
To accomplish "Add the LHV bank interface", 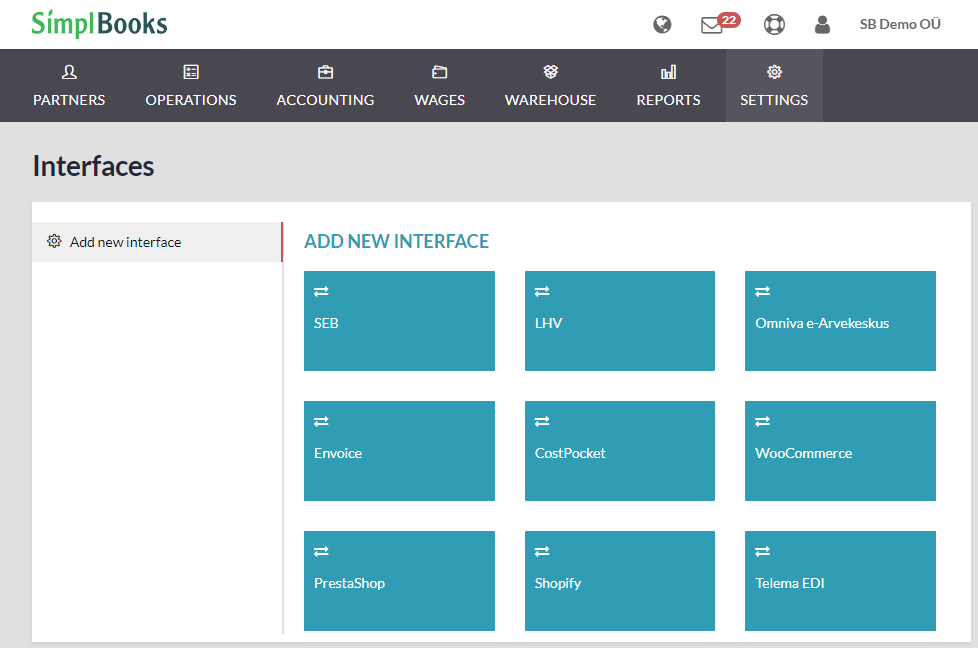I will coord(620,321).
